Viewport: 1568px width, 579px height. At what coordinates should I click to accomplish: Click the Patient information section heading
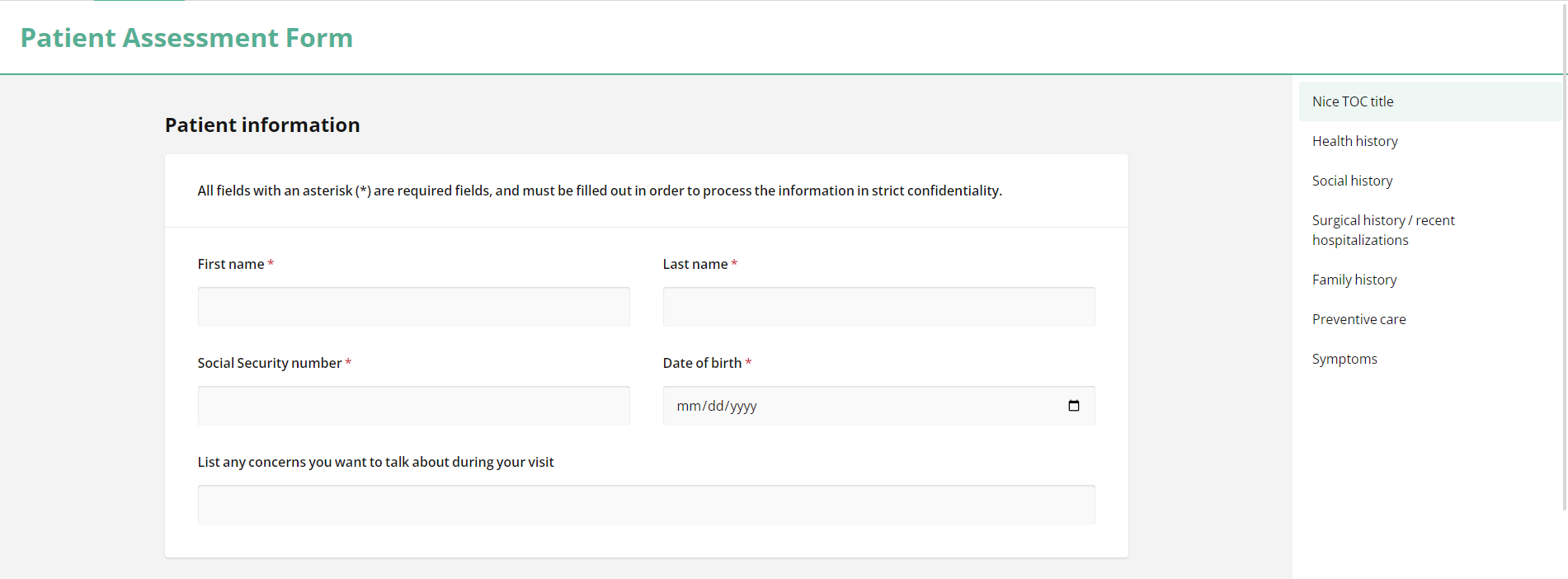tap(262, 125)
